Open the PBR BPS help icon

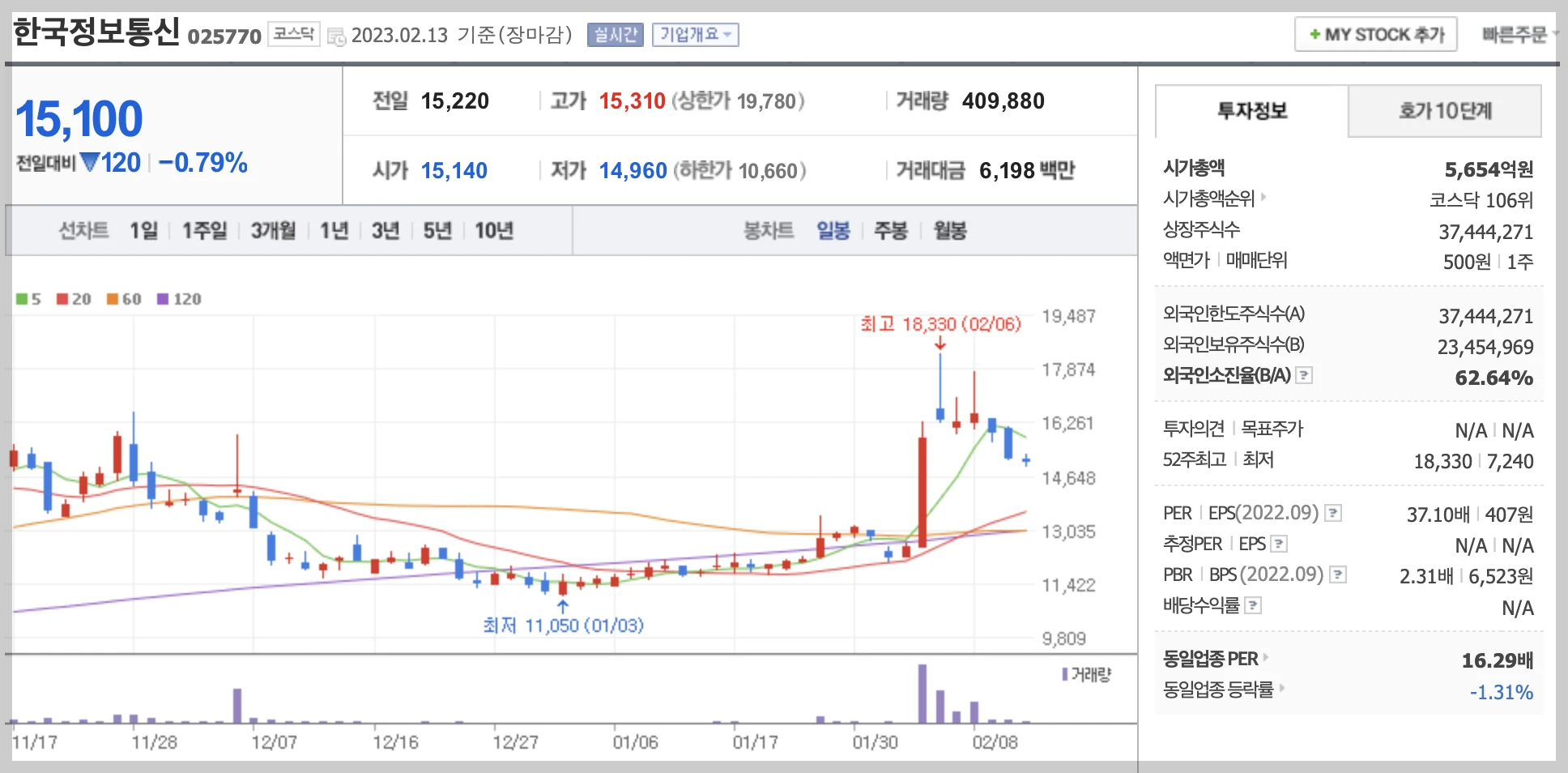point(1338,574)
